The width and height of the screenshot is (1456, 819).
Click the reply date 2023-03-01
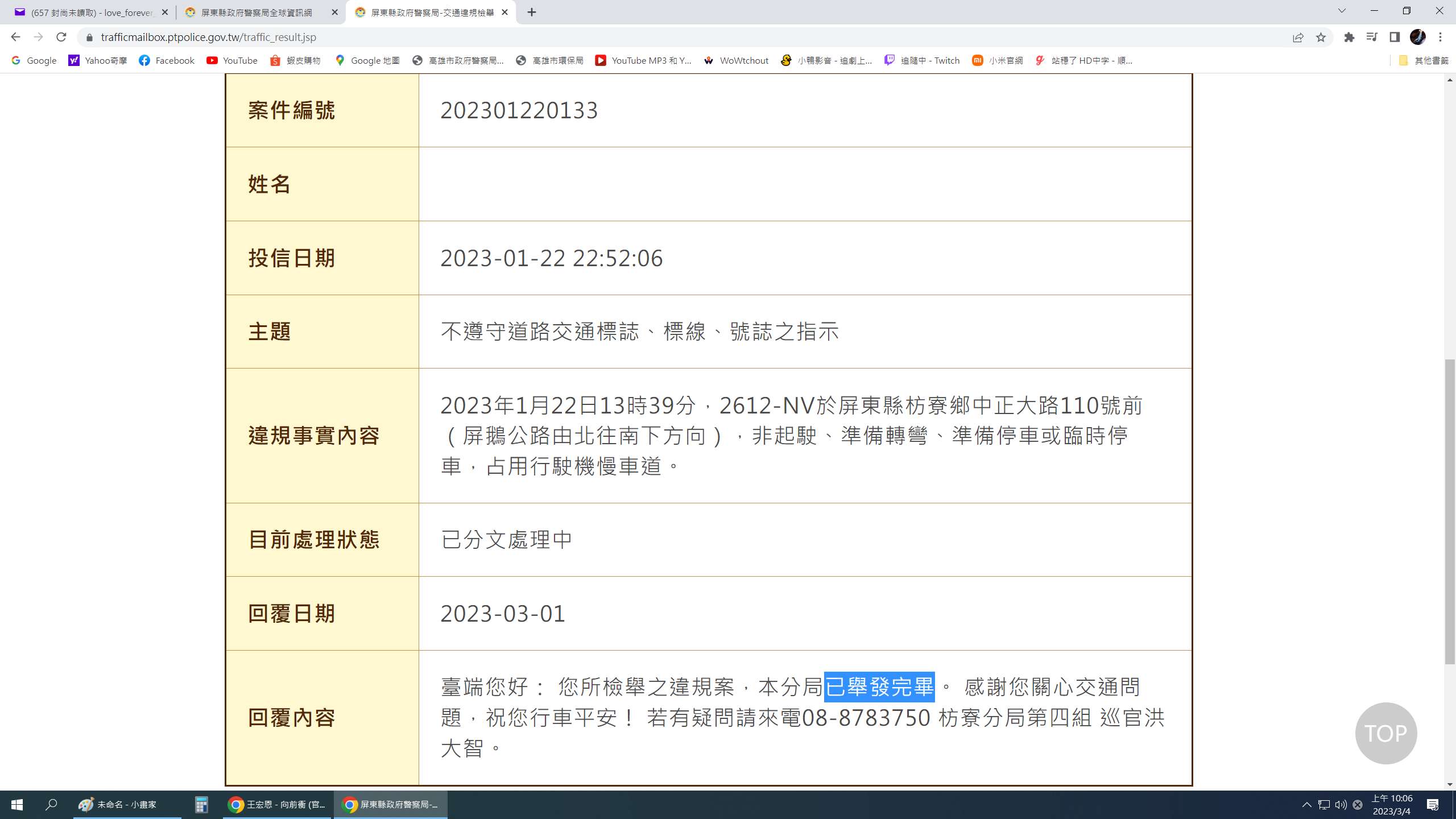click(x=503, y=614)
